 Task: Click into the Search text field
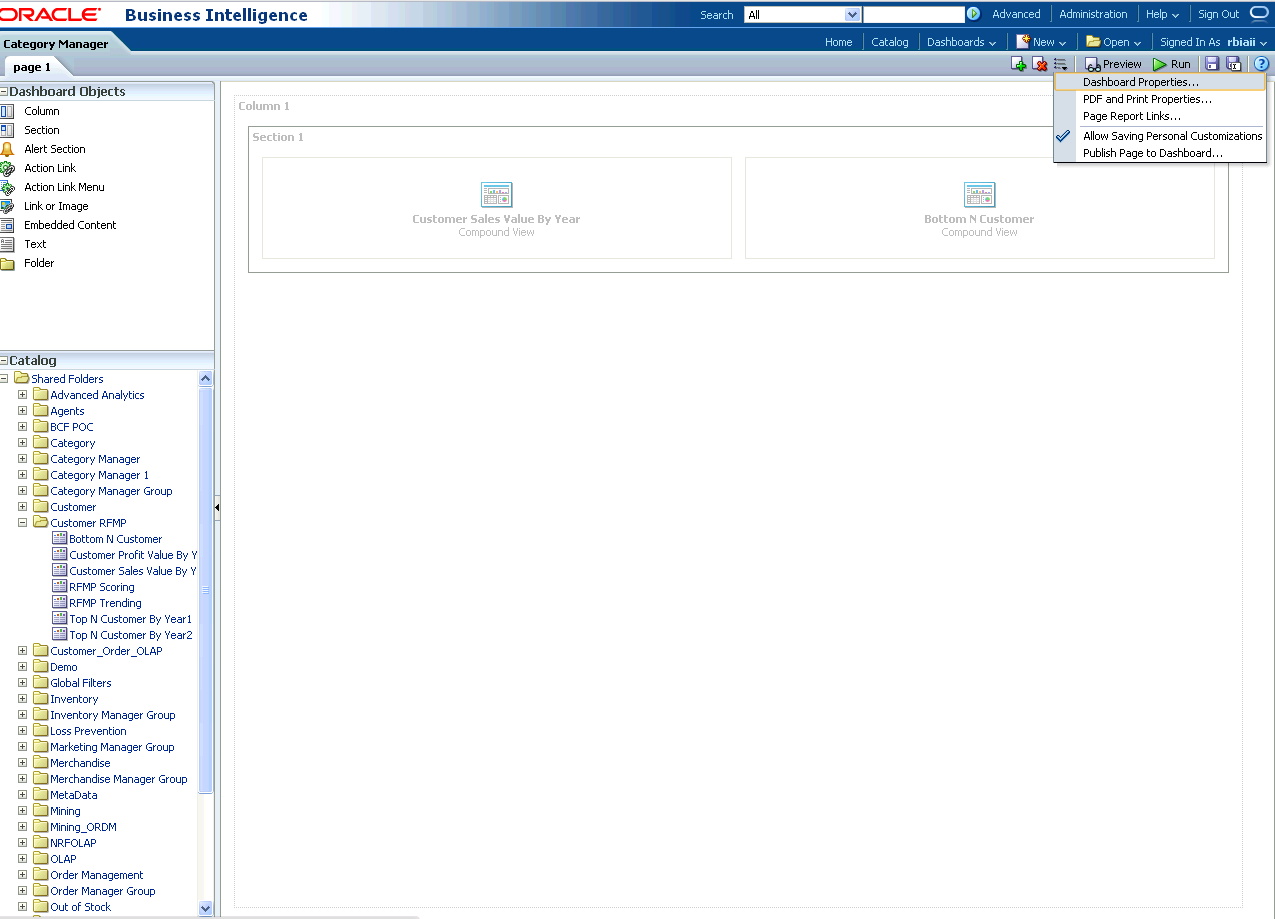point(913,15)
